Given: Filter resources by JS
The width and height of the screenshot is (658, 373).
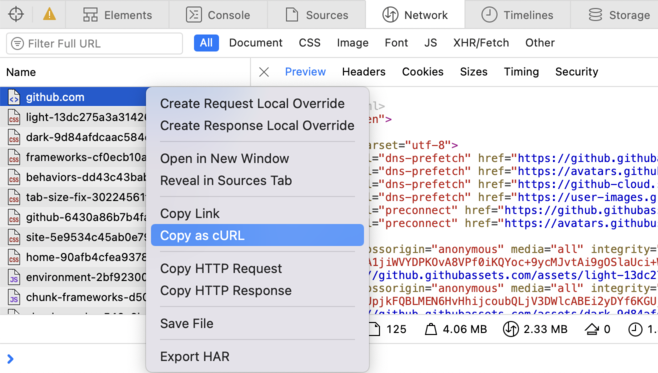Looking at the screenshot, I should coord(431,43).
